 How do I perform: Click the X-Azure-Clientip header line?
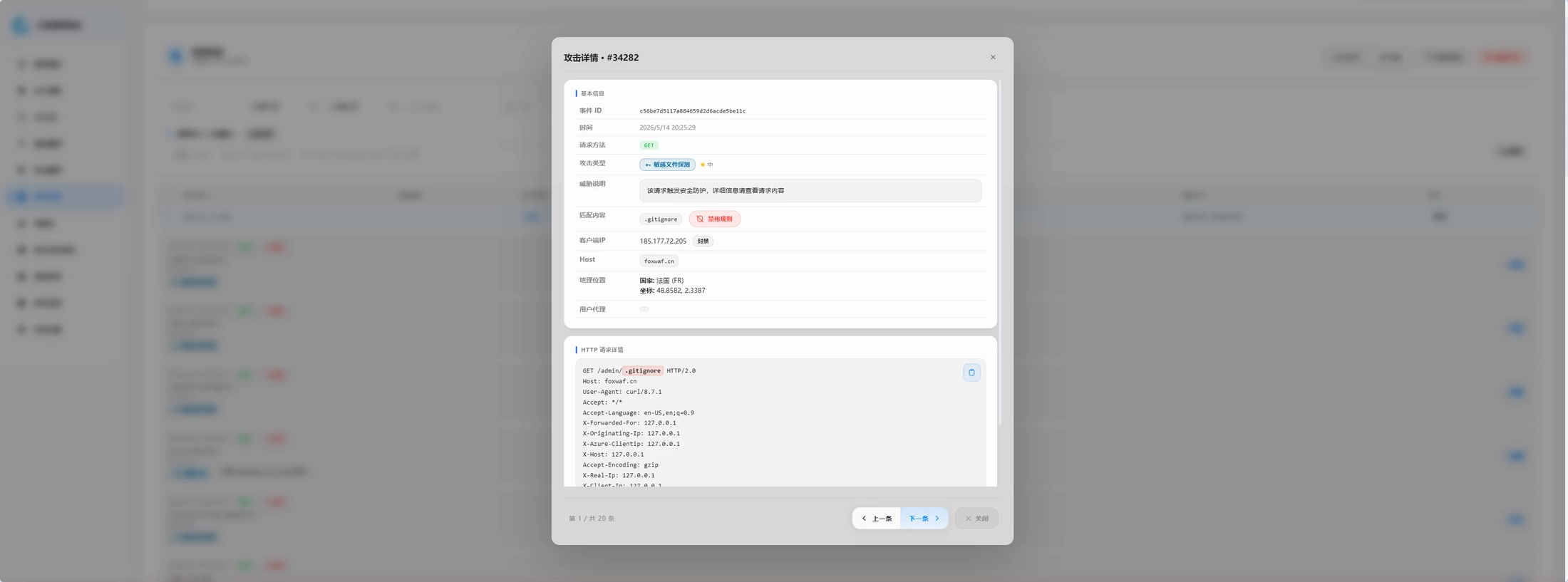pyautogui.click(x=631, y=444)
